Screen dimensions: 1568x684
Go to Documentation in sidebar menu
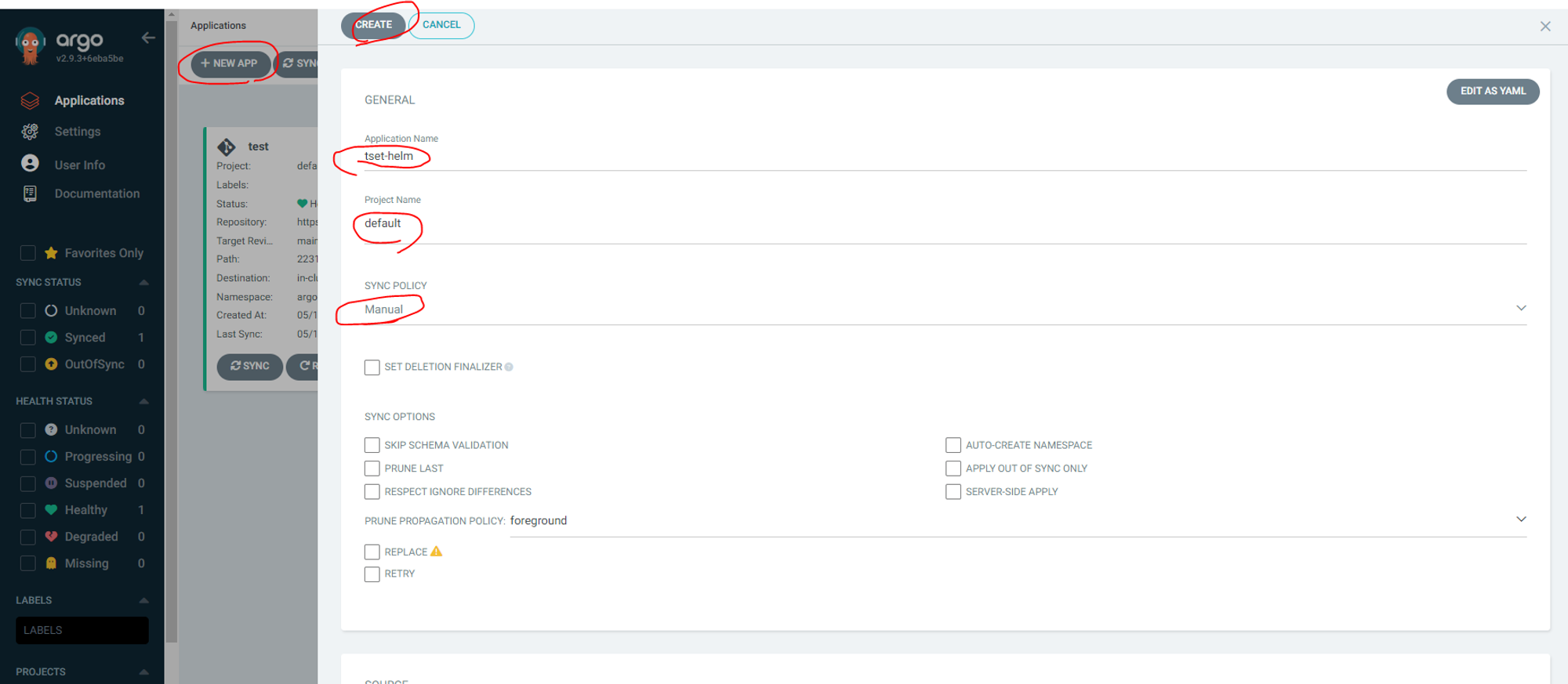click(97, 194)
